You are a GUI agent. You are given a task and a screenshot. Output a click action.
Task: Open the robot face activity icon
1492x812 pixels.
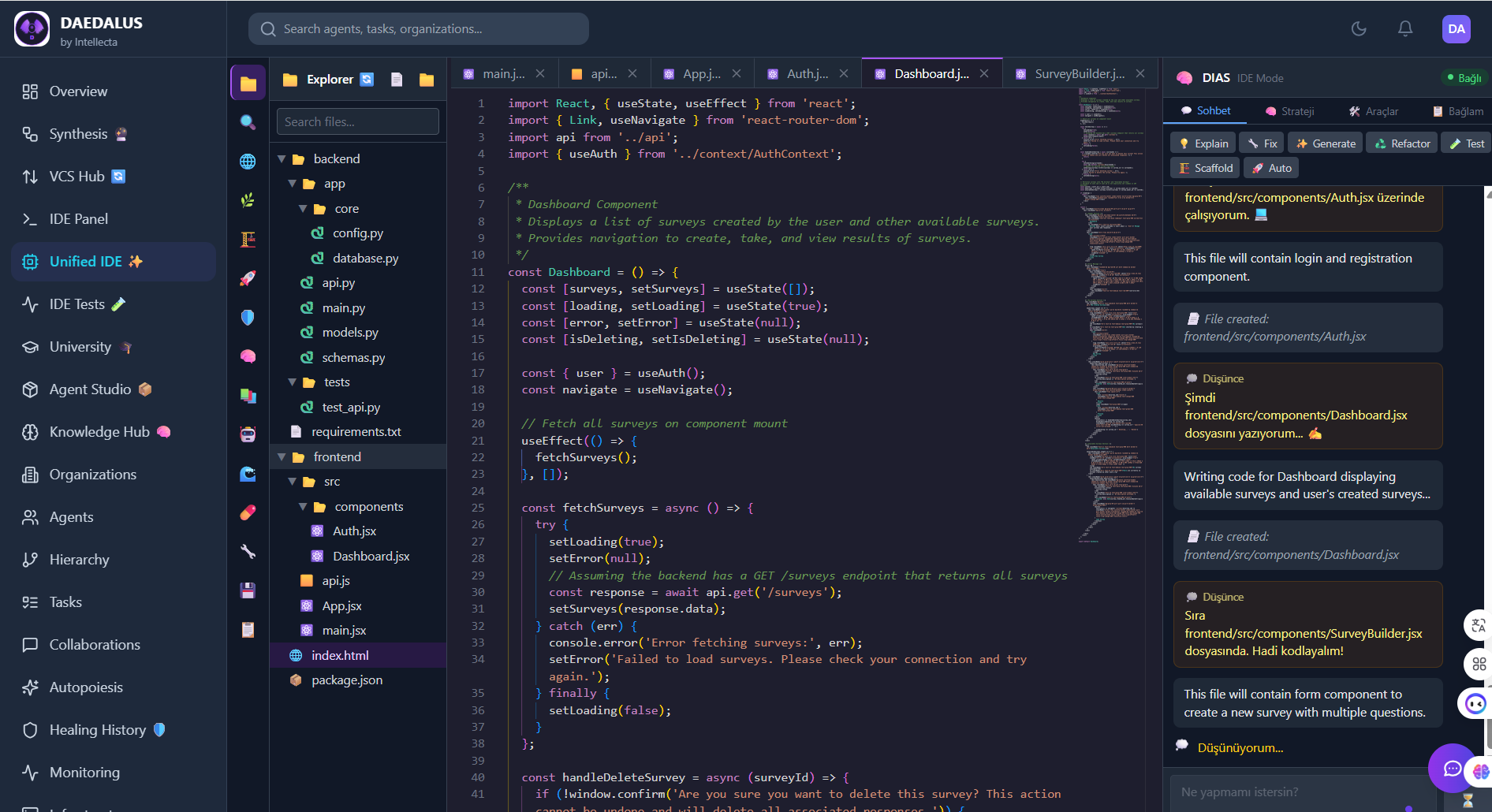point(248,434)
